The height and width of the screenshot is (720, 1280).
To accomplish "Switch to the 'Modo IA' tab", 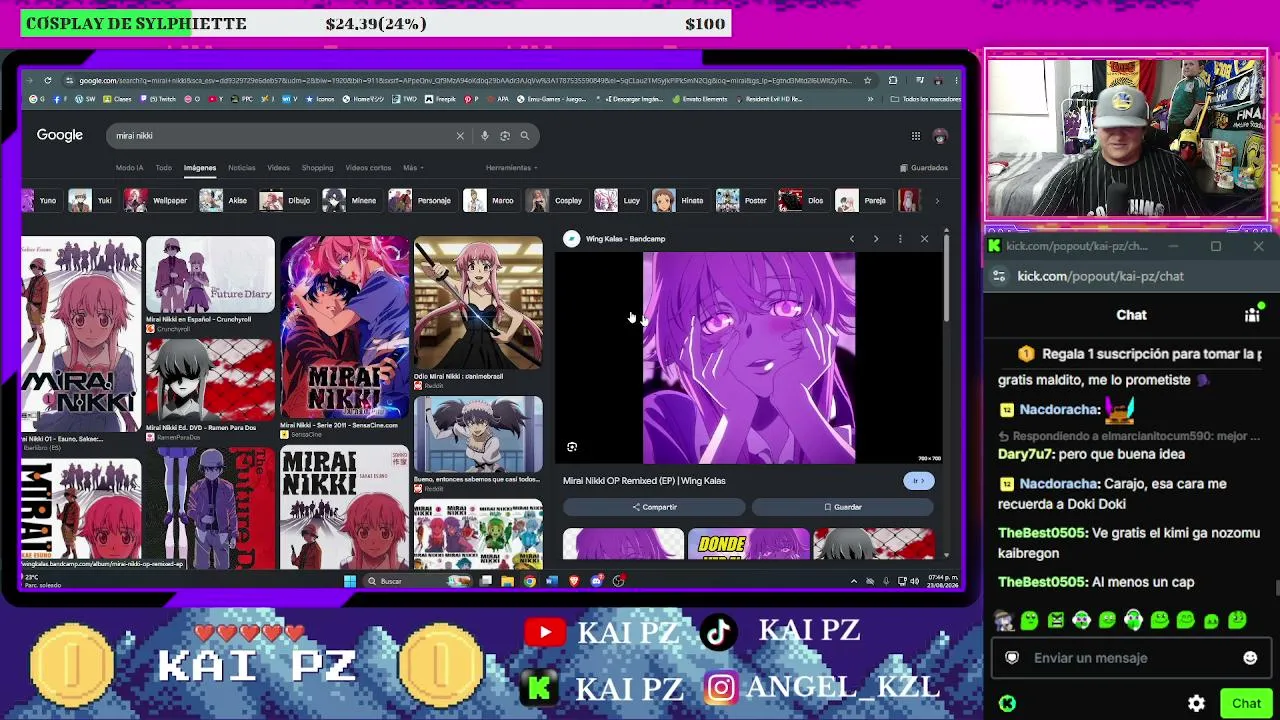I will click(129, 168).
